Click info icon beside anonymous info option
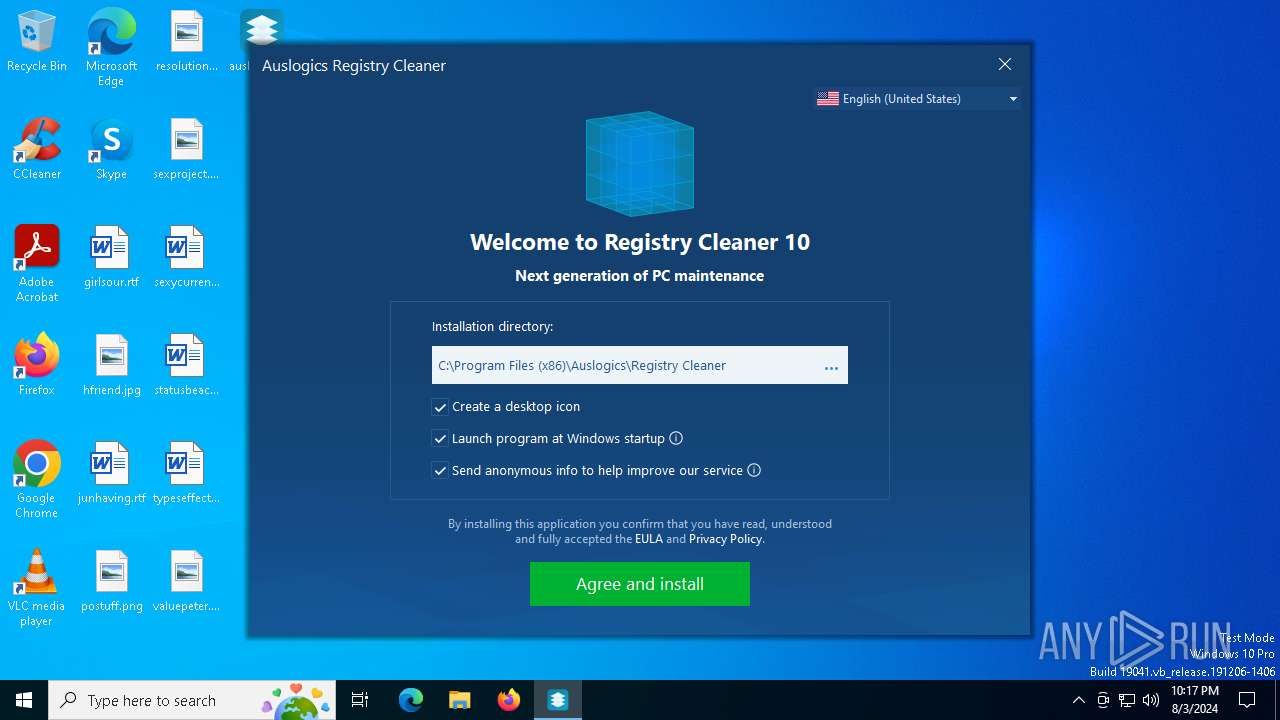 (754, 470)
